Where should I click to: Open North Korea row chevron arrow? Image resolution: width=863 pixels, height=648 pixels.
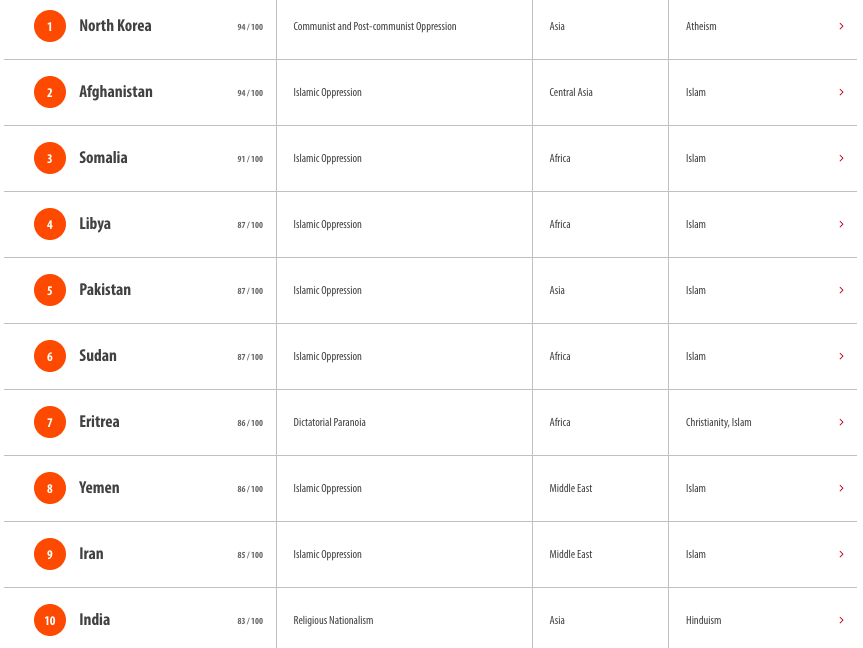841,26
